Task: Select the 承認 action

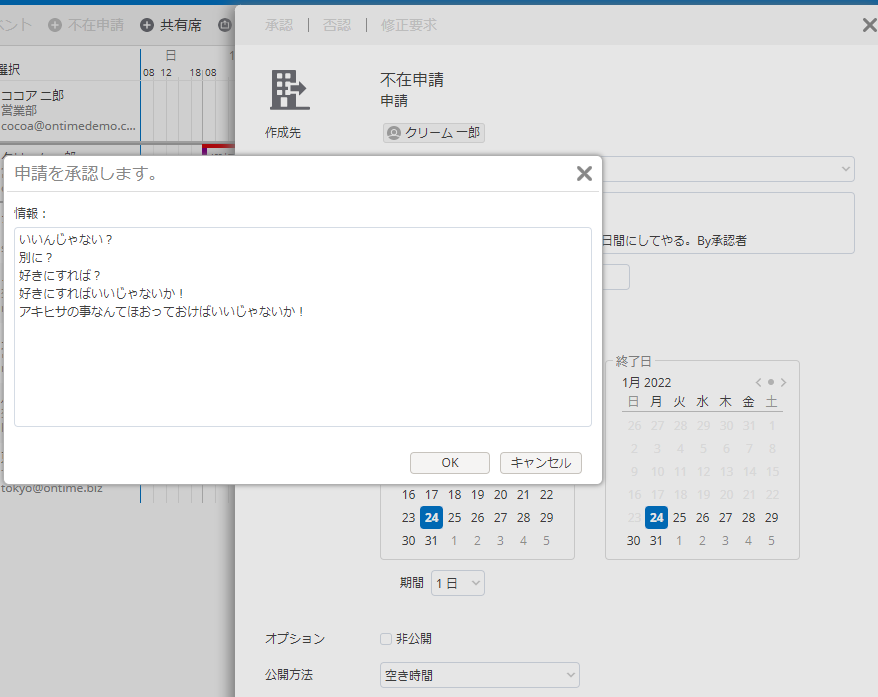Action: [x=279, y=25]
